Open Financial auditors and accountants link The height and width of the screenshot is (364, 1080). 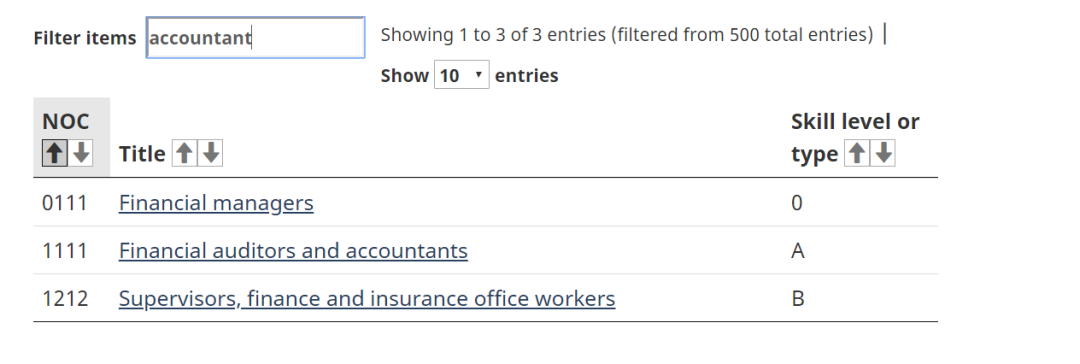click(x=293, y=250)
